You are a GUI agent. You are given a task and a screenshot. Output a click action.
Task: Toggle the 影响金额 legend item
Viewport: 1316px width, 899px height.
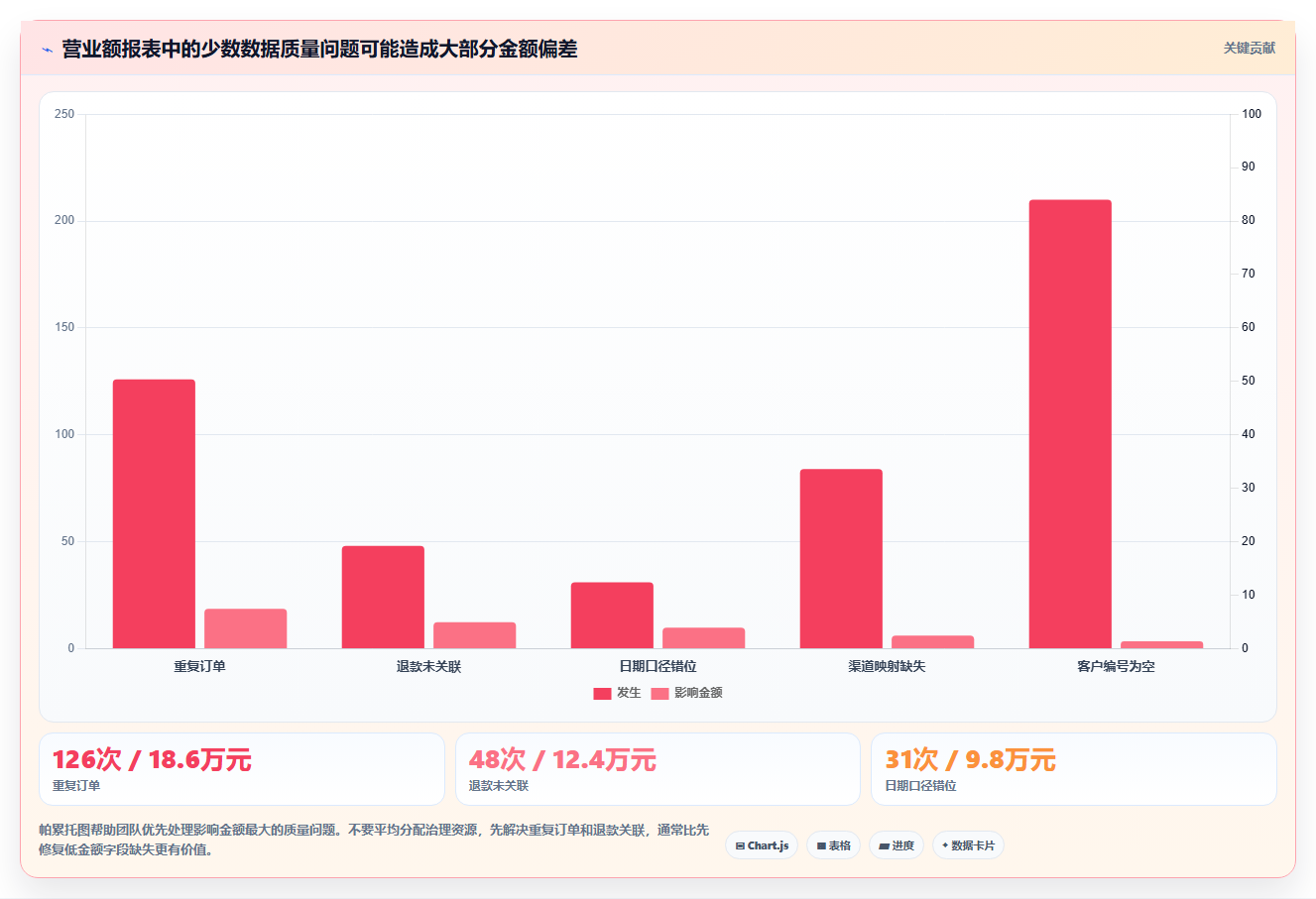(x=686, y=693)
